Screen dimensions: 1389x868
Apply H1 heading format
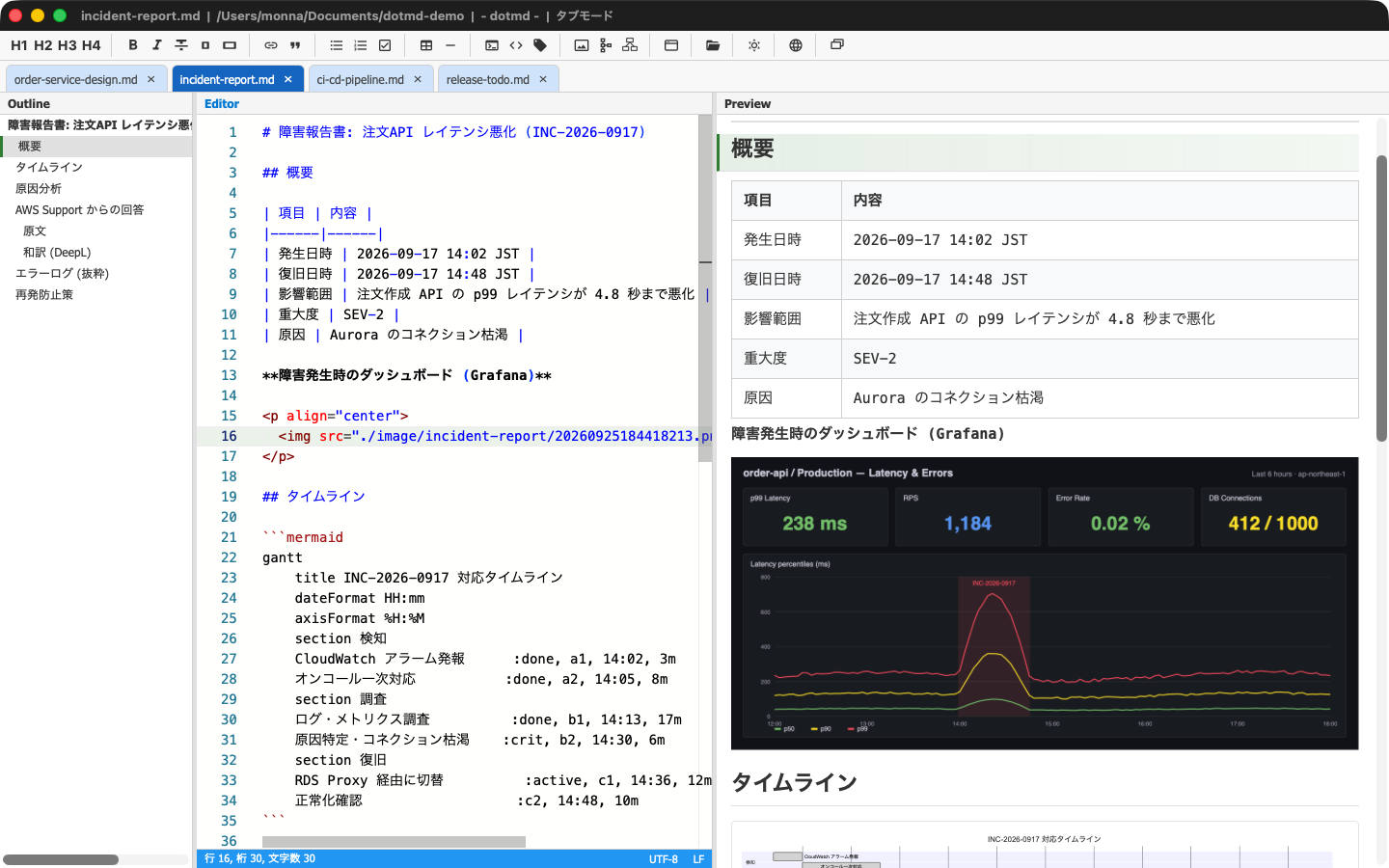(19, 45)
